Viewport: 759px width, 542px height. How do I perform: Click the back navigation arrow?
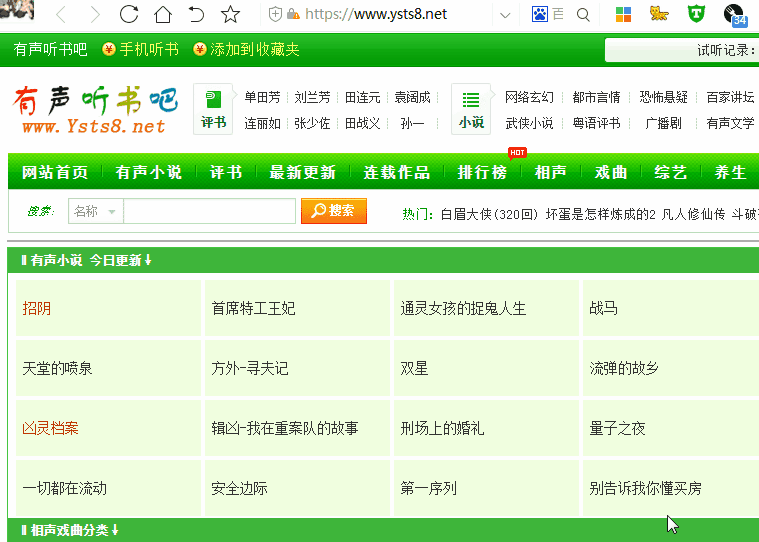[61, 14]
